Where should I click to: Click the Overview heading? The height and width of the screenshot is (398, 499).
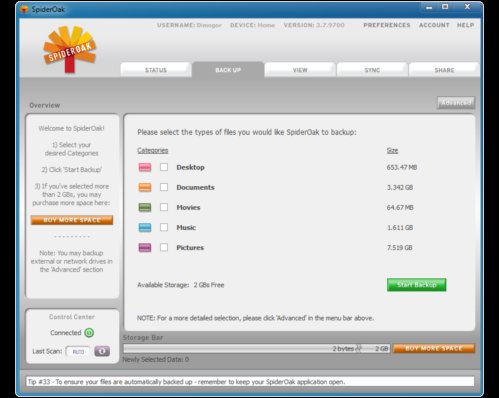[x=45, y=105]
